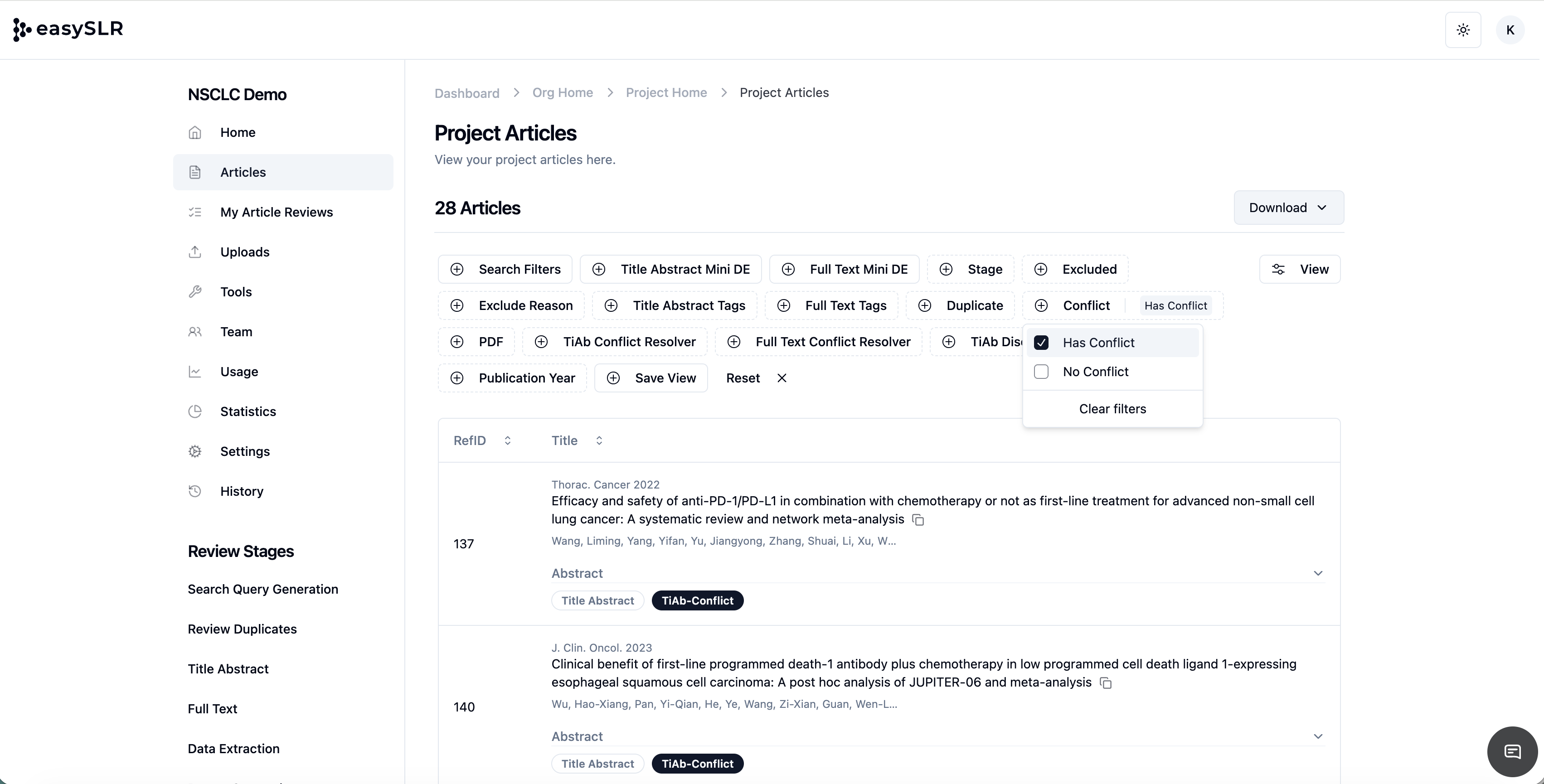Go to My Article Reviews

tap(276, 212)
